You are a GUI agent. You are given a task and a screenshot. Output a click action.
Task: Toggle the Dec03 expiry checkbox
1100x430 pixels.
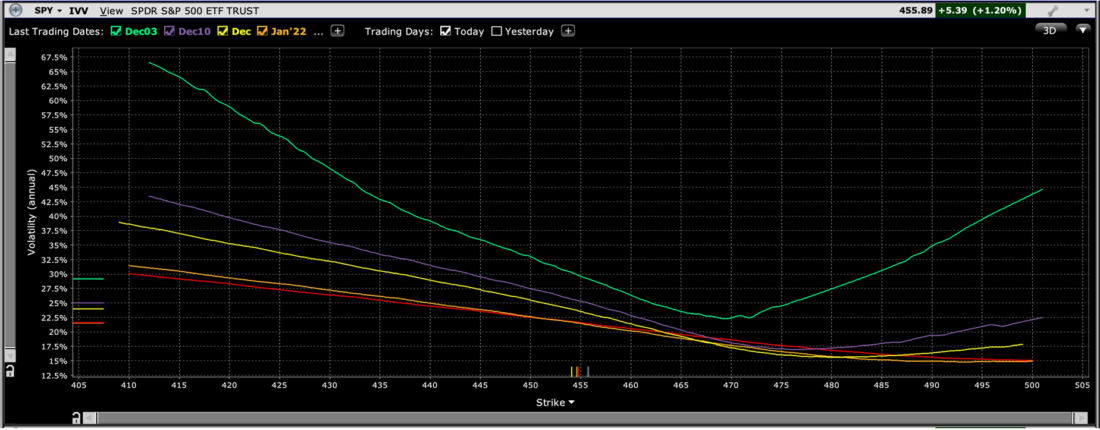116,31
